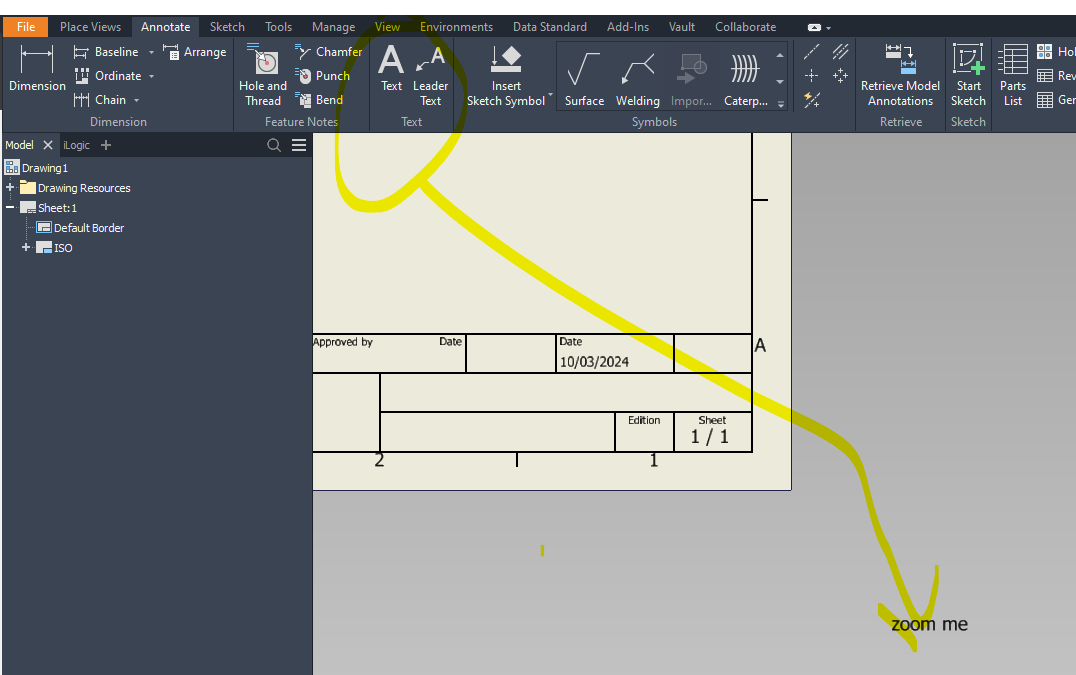1076x675 pixels.
Task: Select the Welding symbol tool
Action: [x=637, y=75]
